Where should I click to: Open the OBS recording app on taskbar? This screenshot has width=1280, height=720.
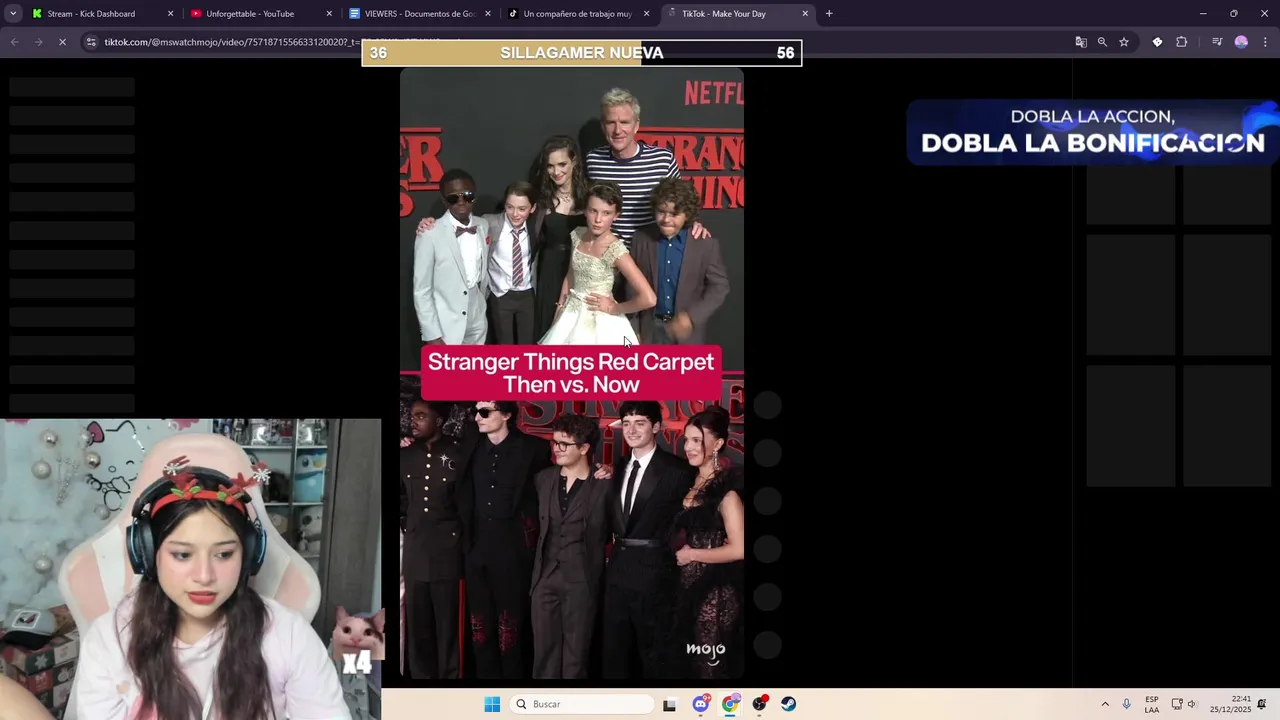coord(760,704)
